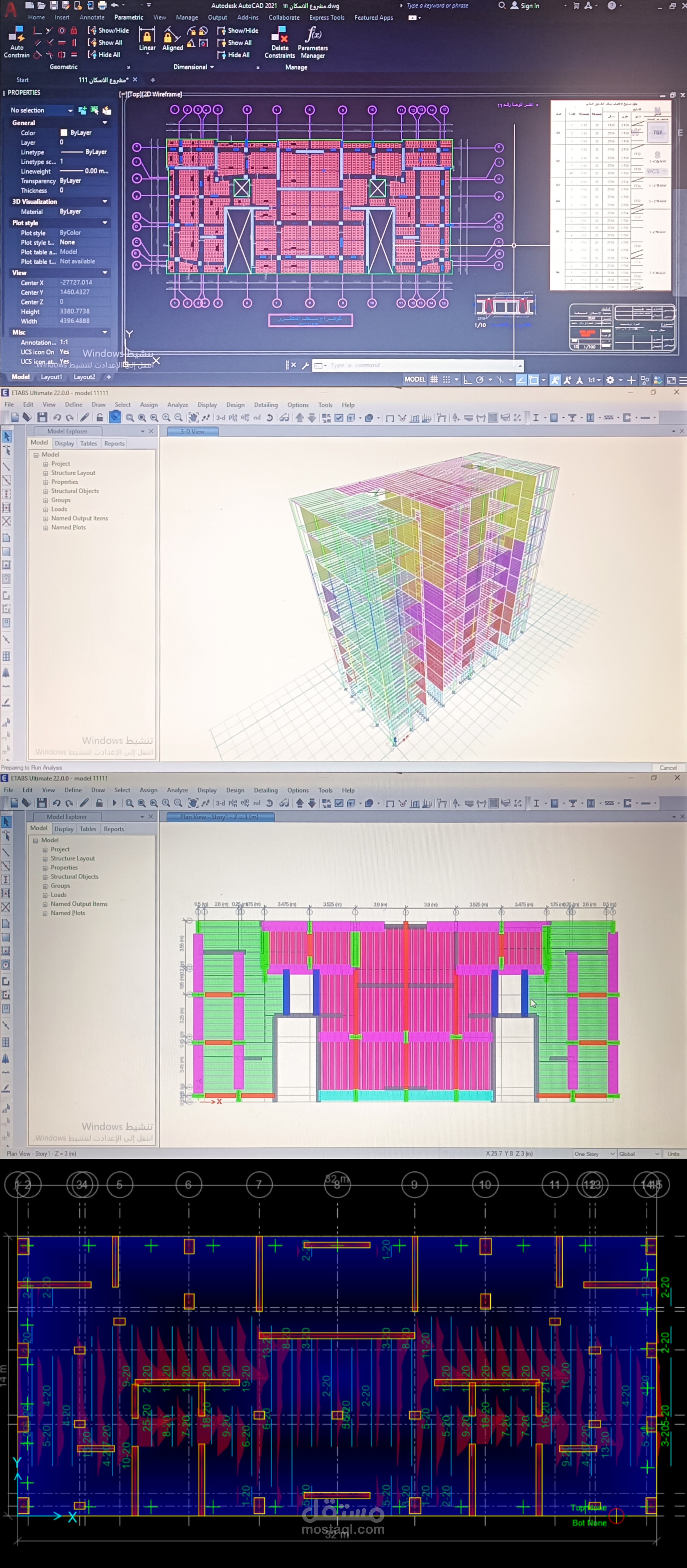Switch to Layout1 tab in AutoCAD
The width and height of the screenshot is (687, 1568).
(x=51, y=377)
